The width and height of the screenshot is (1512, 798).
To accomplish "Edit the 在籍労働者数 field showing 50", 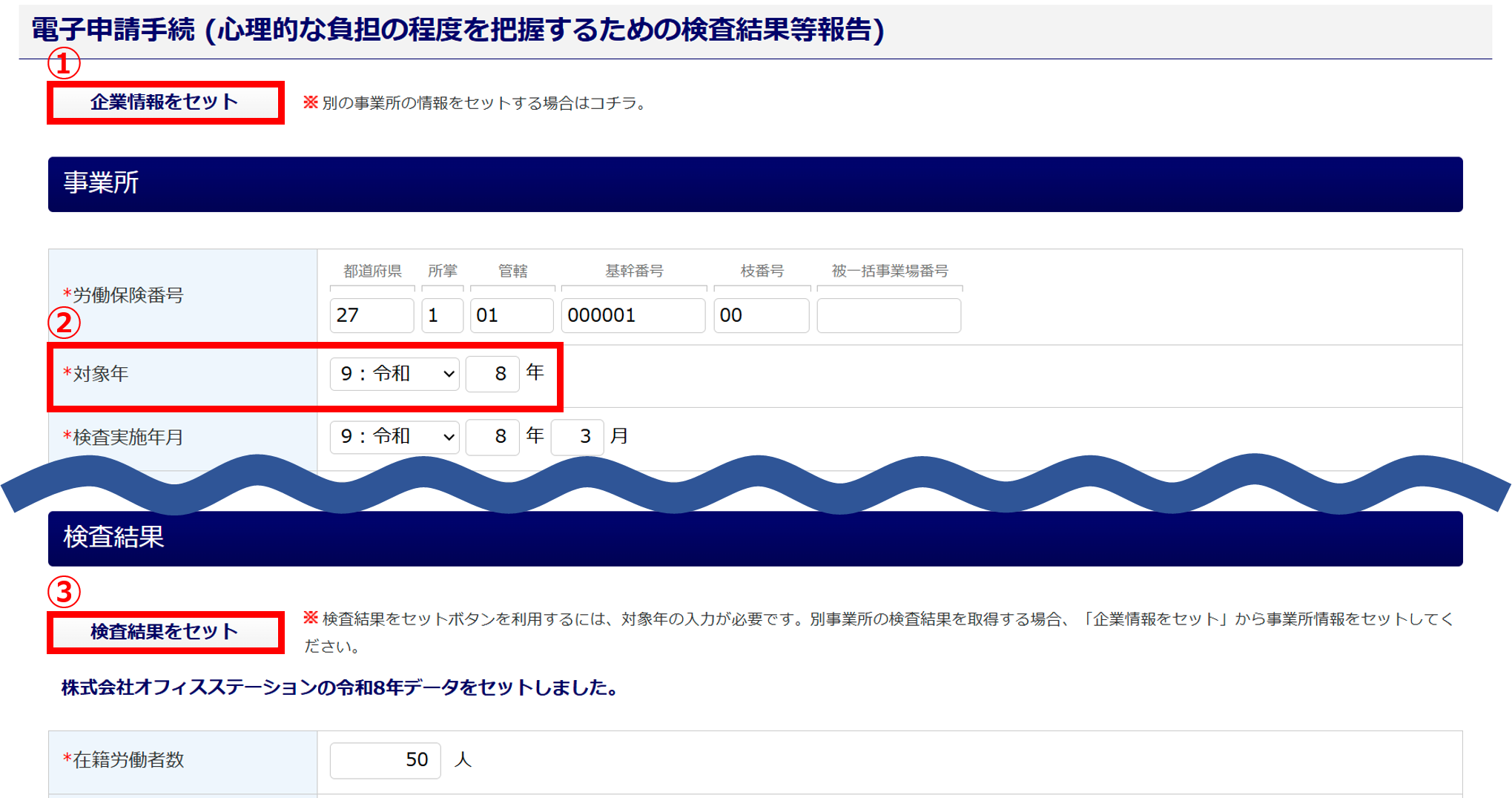I will point(386,760).
